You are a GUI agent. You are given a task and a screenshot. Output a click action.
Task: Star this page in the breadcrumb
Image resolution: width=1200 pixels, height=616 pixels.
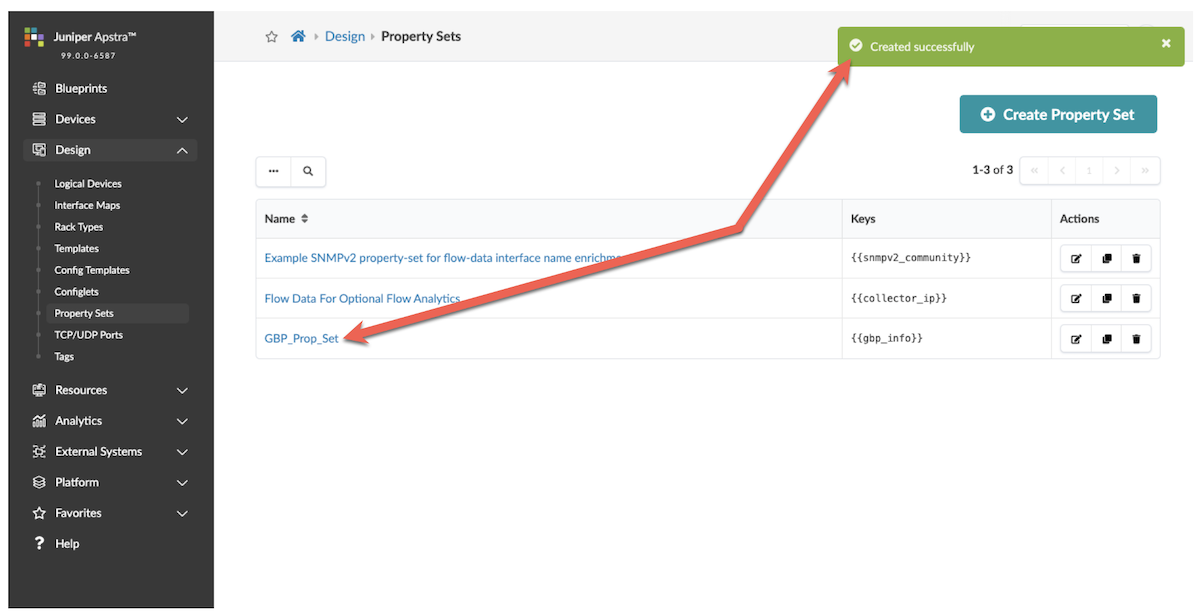[x=271, y=36]
